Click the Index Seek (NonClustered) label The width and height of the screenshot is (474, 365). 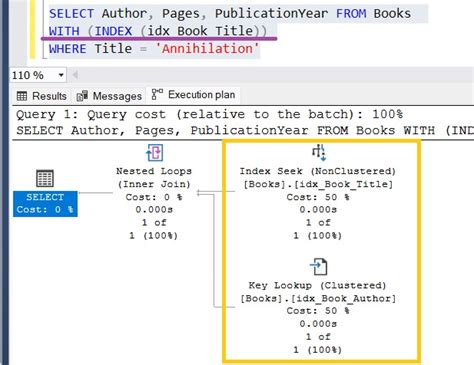318,171
